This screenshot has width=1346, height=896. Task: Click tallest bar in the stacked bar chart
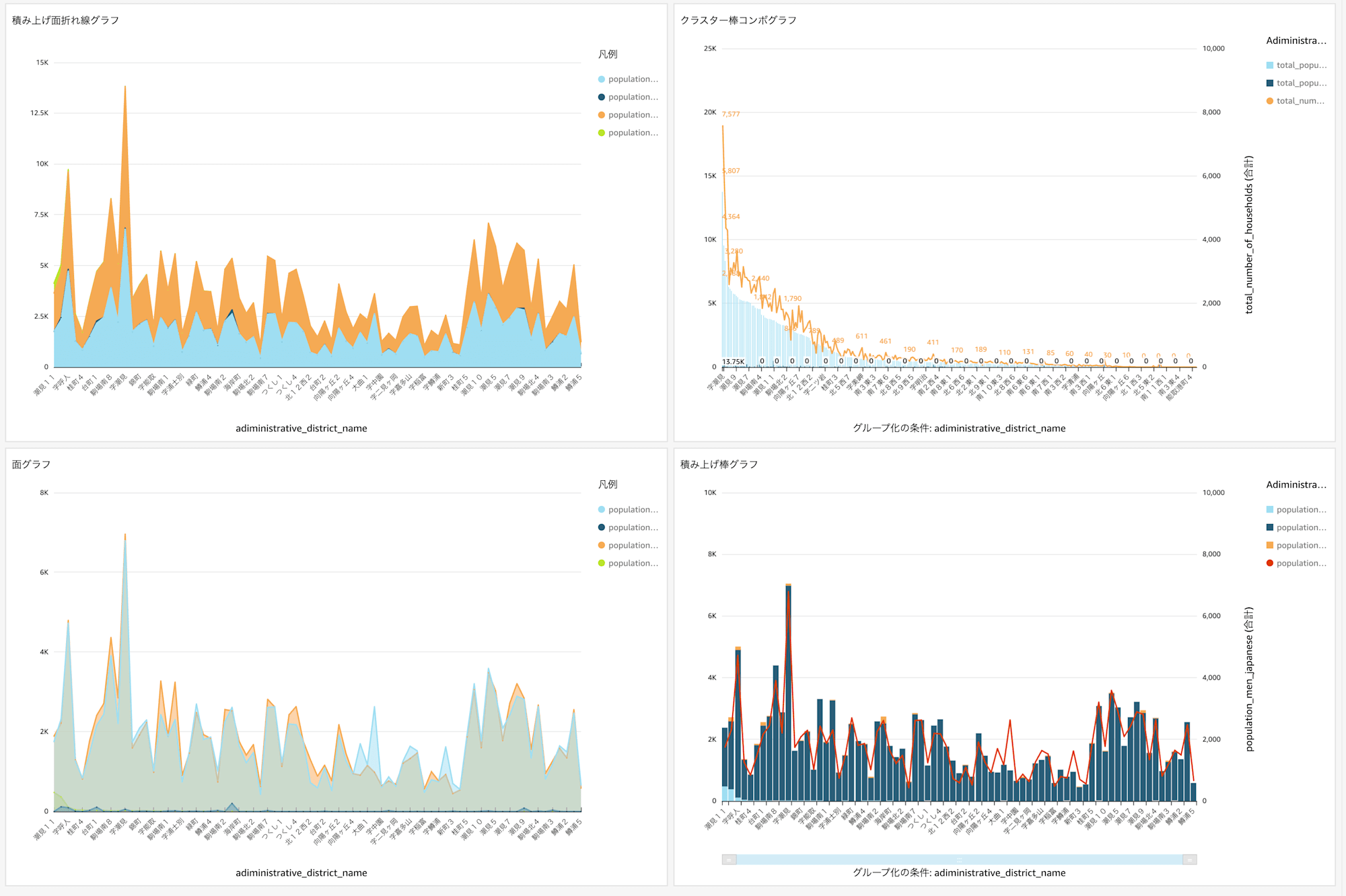[788, 693]
